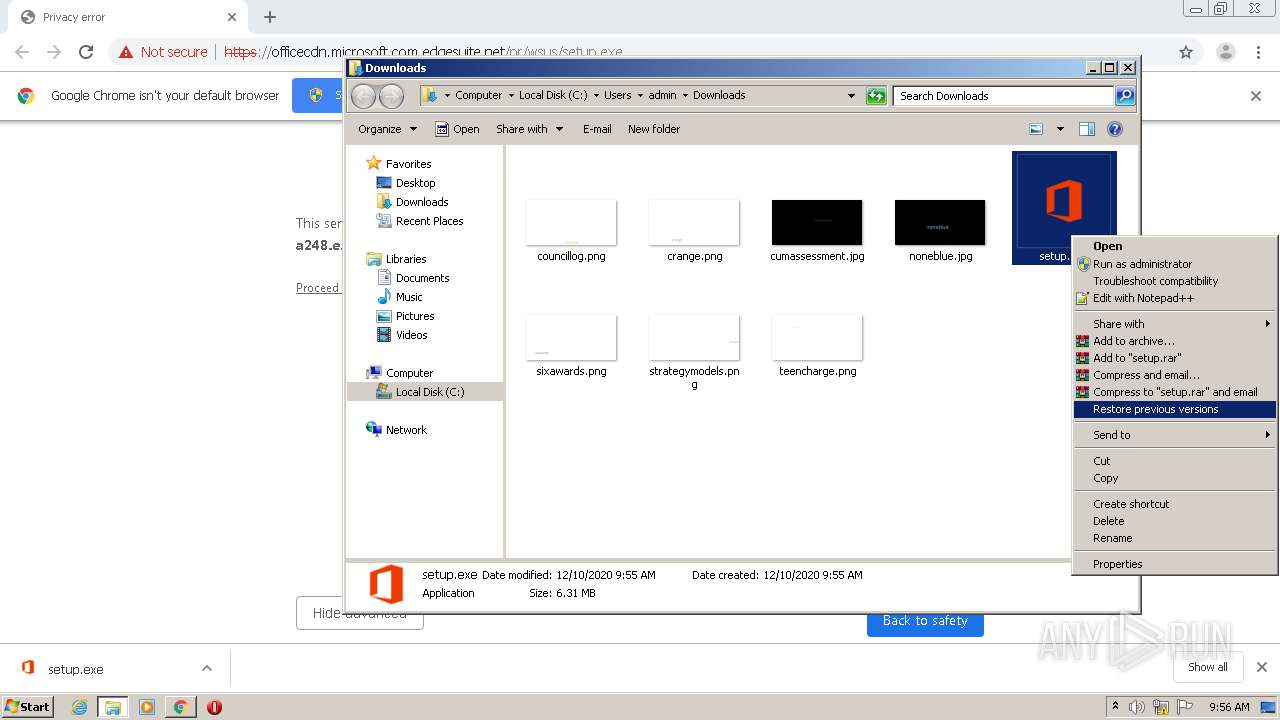Reload the Chrome page
The image size is (1280, 720).
pos(86,52)
